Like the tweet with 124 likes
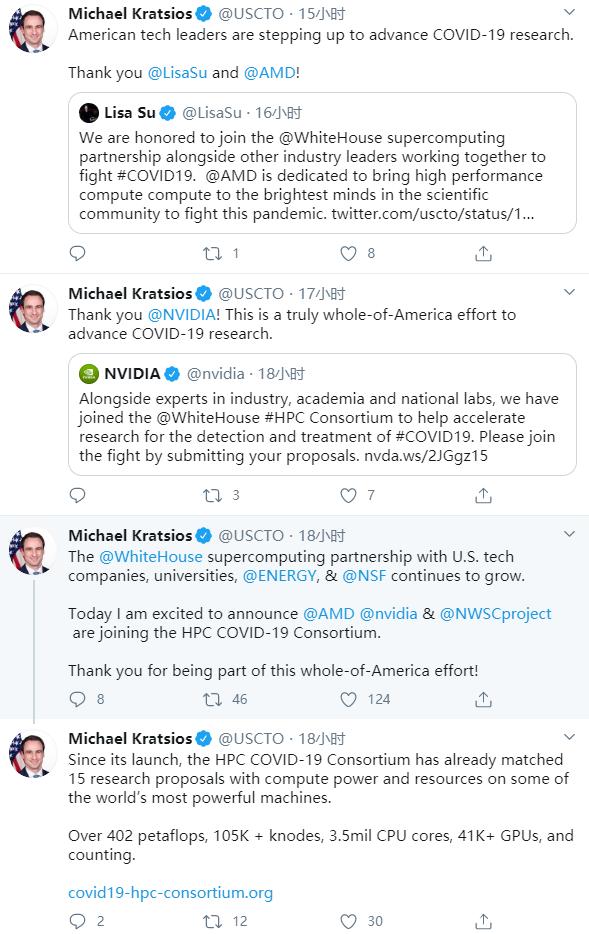The image size is (589, 934). pos(348,699)
